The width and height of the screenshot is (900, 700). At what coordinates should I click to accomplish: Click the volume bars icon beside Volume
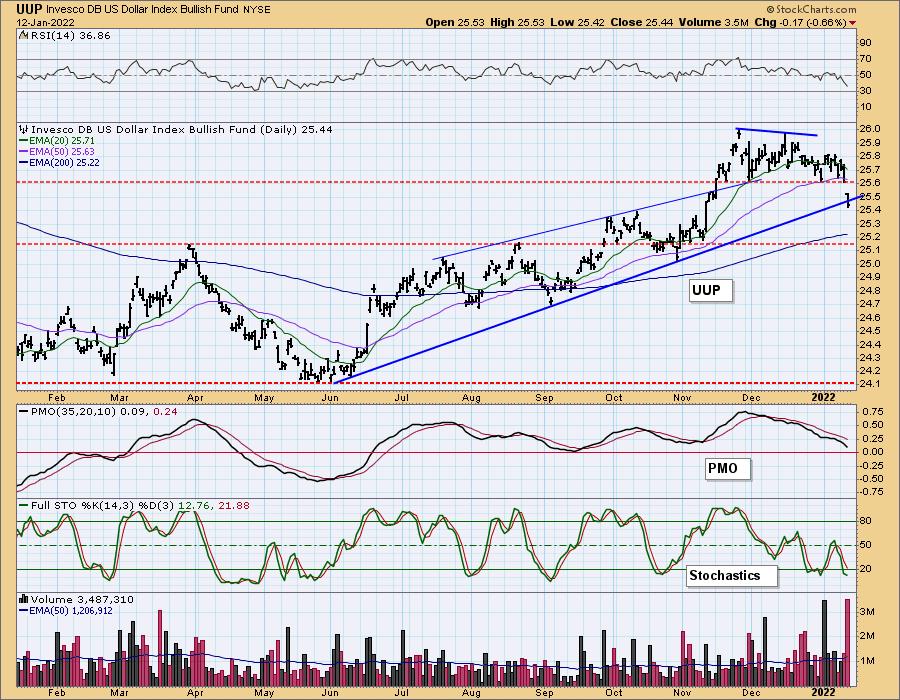pyautogui.click(x=24, y=600)
